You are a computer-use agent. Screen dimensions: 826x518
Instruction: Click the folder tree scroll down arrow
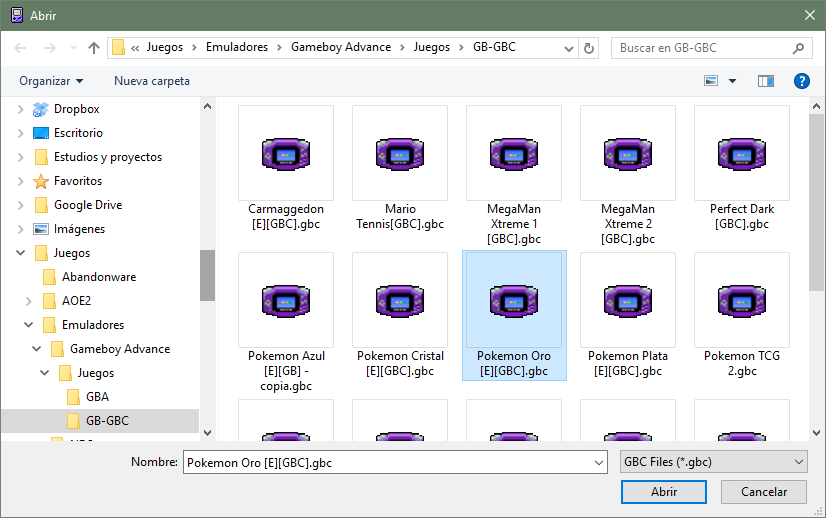(x=208, y=433)
